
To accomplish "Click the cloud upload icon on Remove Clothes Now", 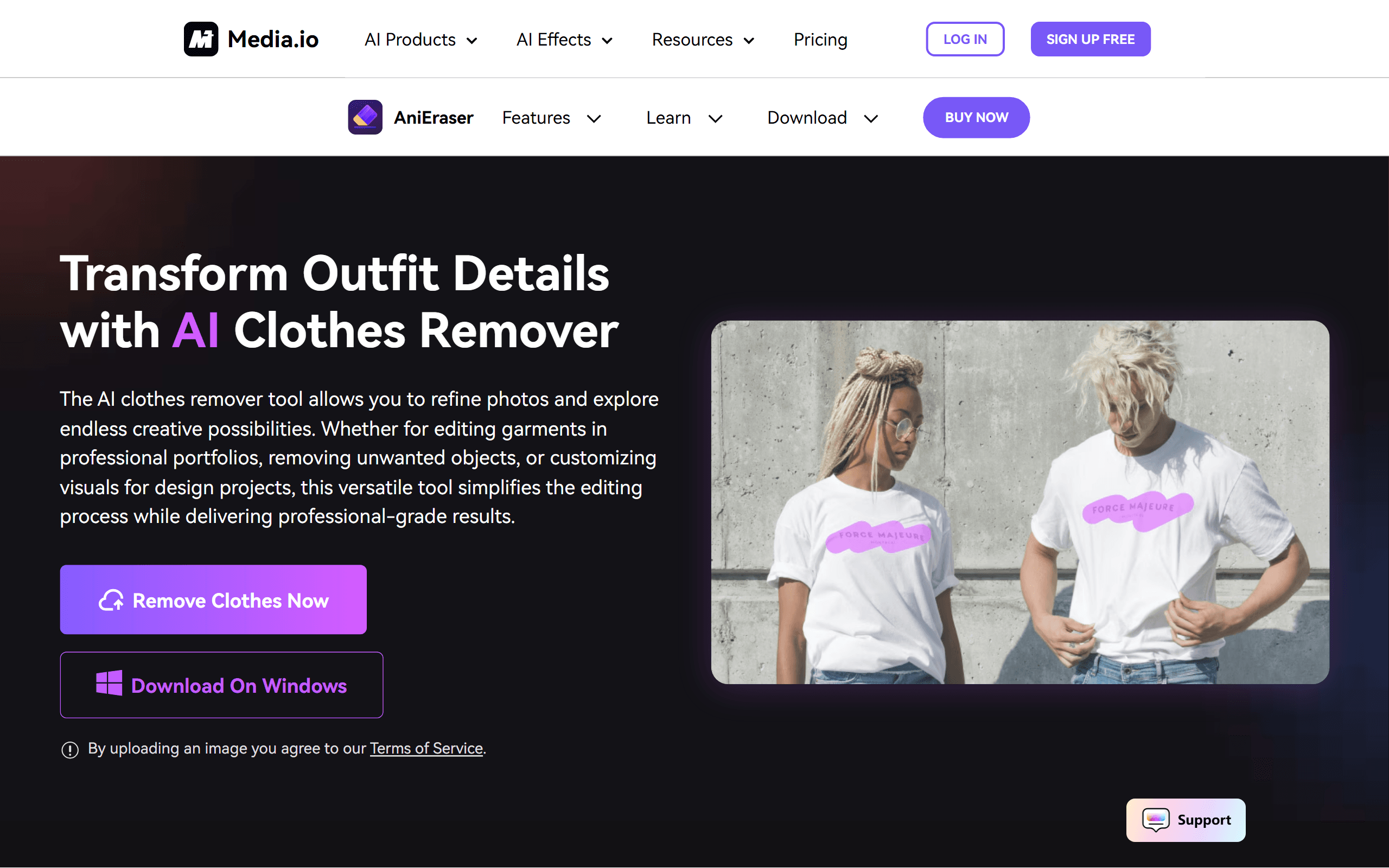I will (x=111, y=600).
